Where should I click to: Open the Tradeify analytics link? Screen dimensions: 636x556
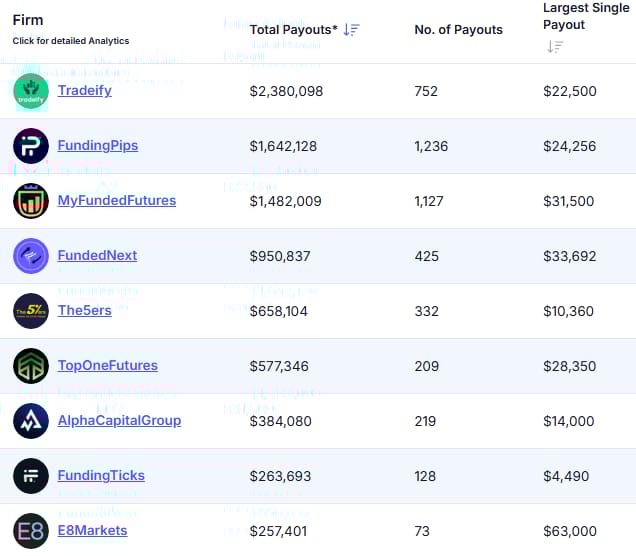point(84,90)
